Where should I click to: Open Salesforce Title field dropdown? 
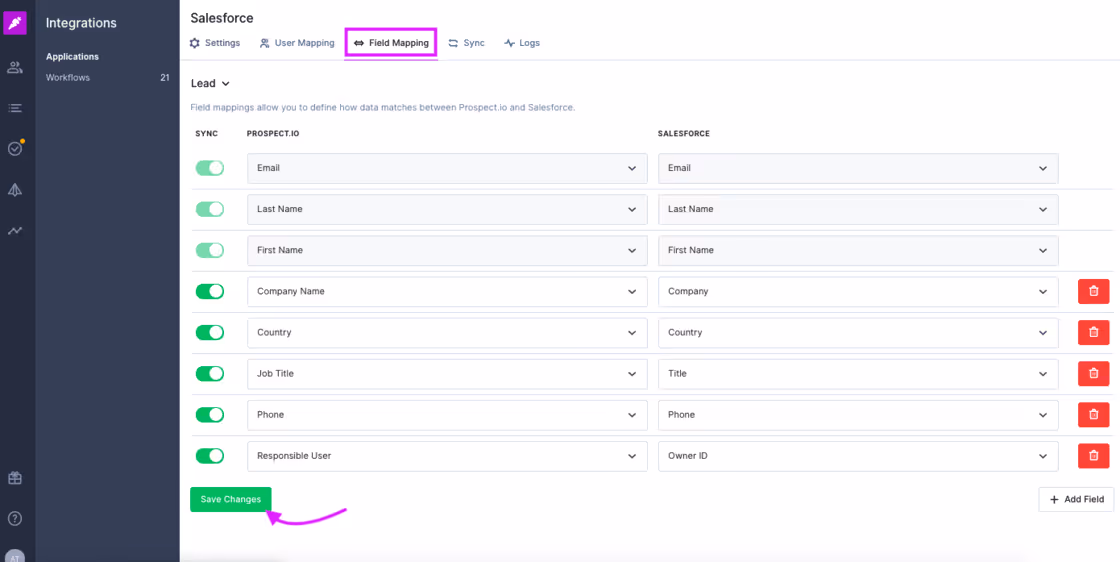pyautogui.click(x=858, y=373)
